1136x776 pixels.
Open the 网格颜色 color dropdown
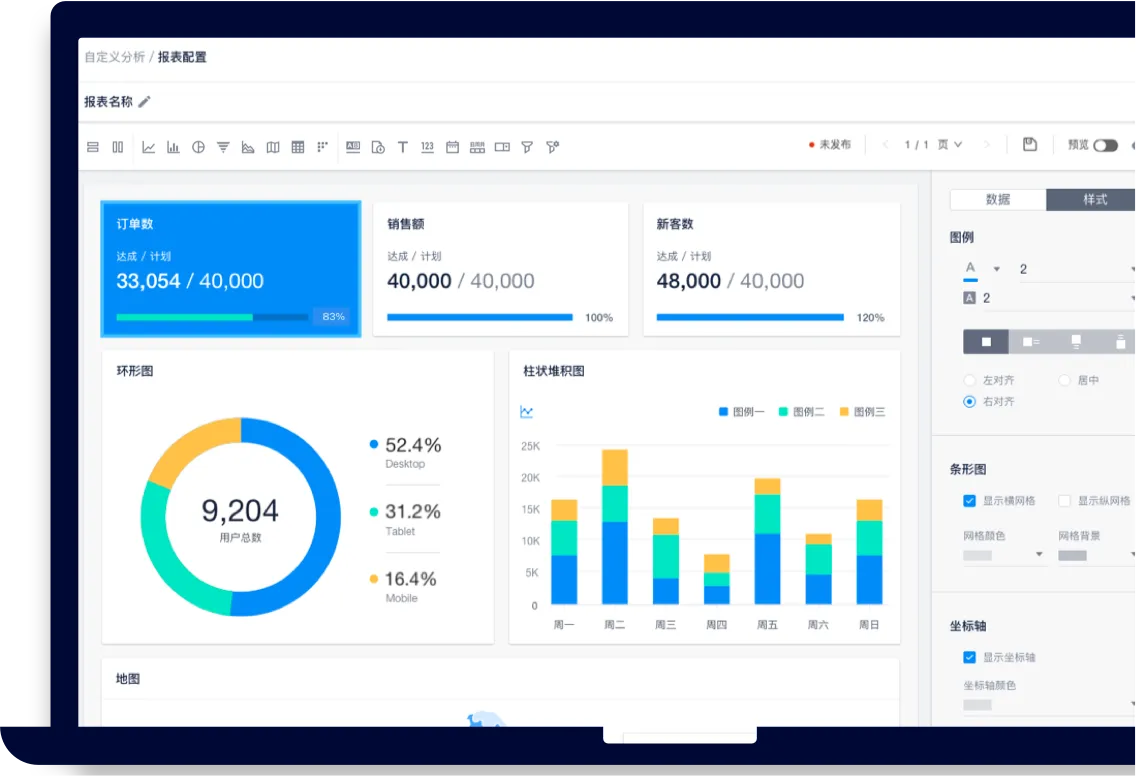(x=1003, y=555)
